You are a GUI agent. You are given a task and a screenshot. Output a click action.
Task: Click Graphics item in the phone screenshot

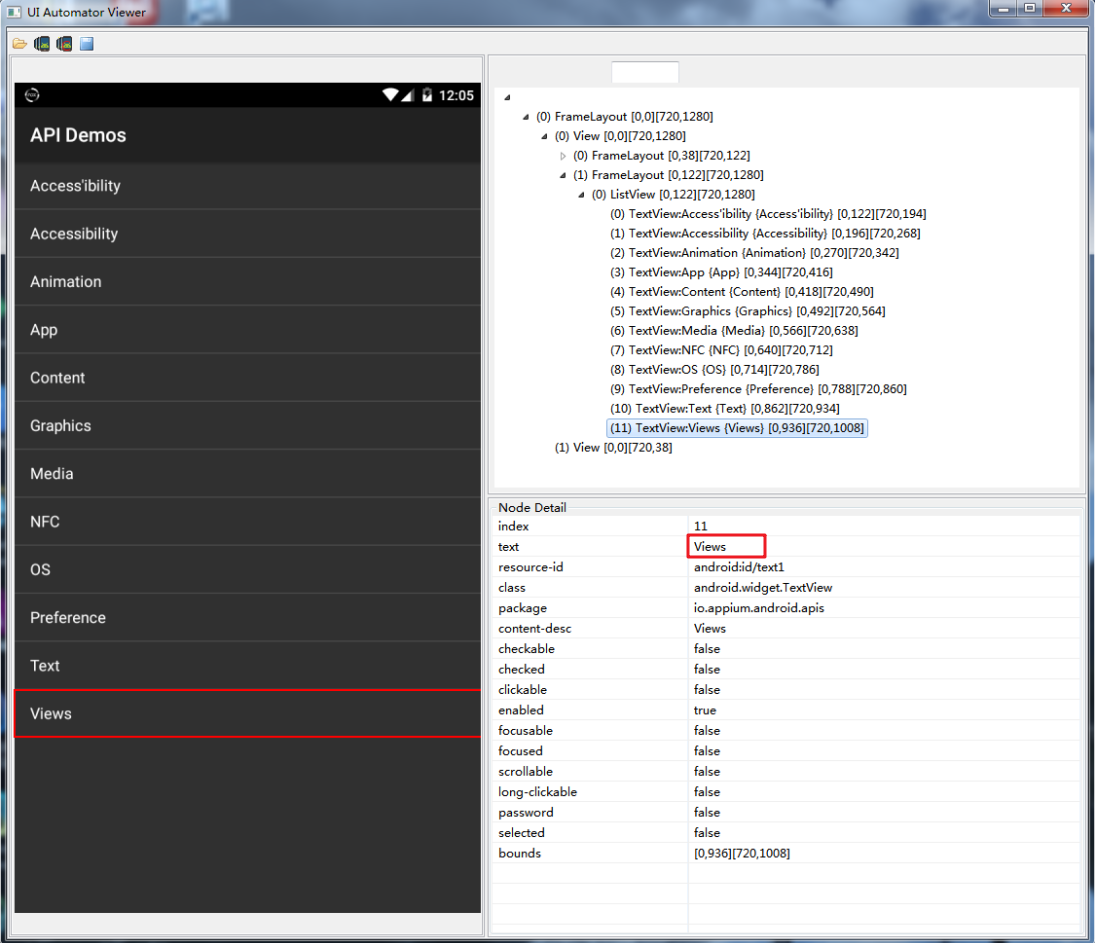coord(247,426)
